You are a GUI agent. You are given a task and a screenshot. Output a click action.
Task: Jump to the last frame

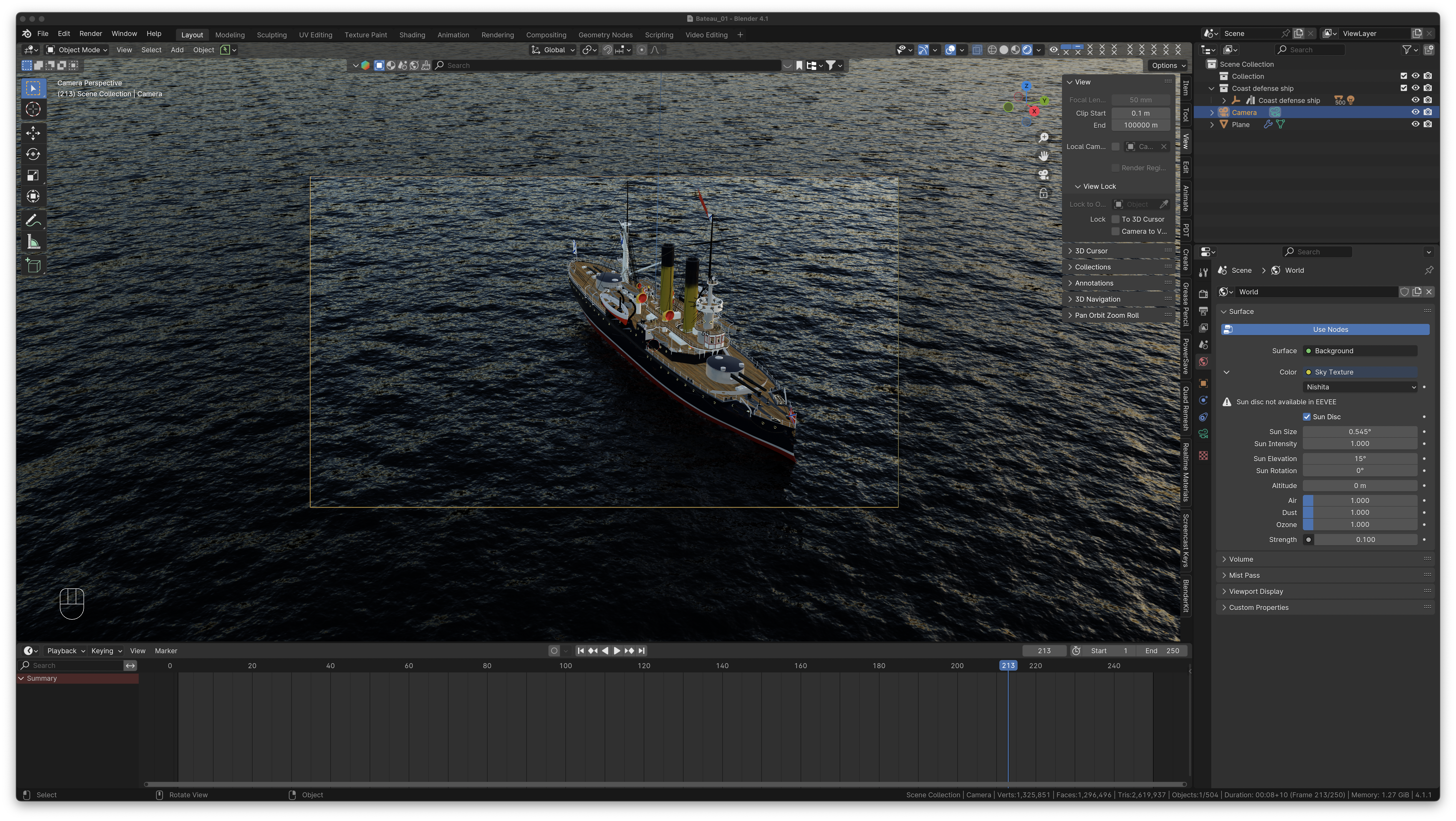point(642,651)
